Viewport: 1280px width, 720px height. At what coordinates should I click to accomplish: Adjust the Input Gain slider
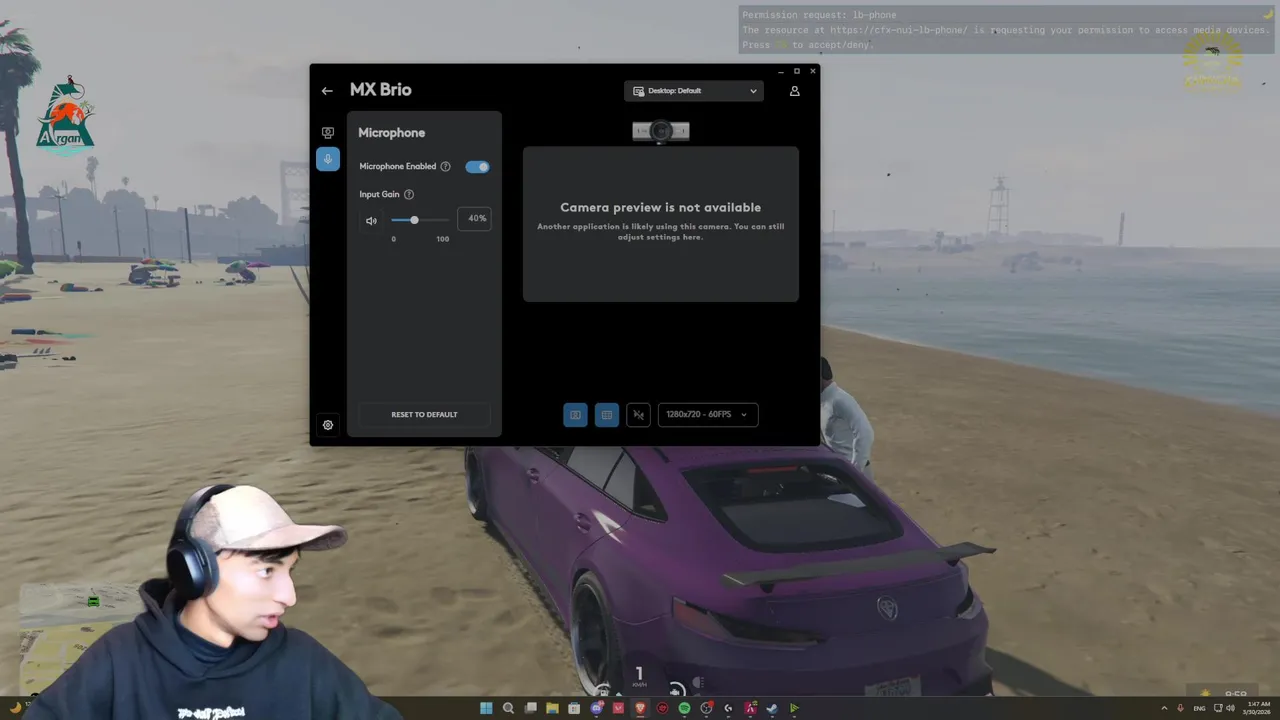420,220
